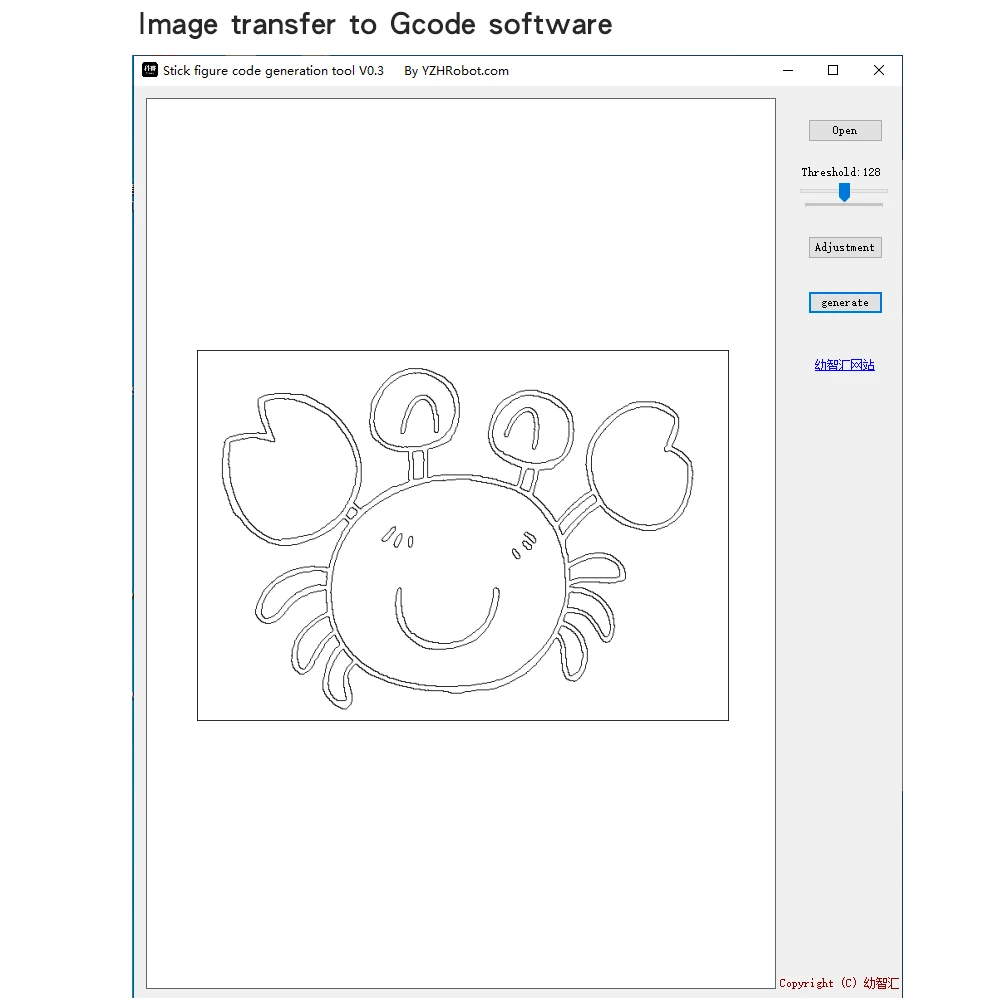Maximize the code generation tool window
Screen dimensions: 1000x1000
click(833, 70)
